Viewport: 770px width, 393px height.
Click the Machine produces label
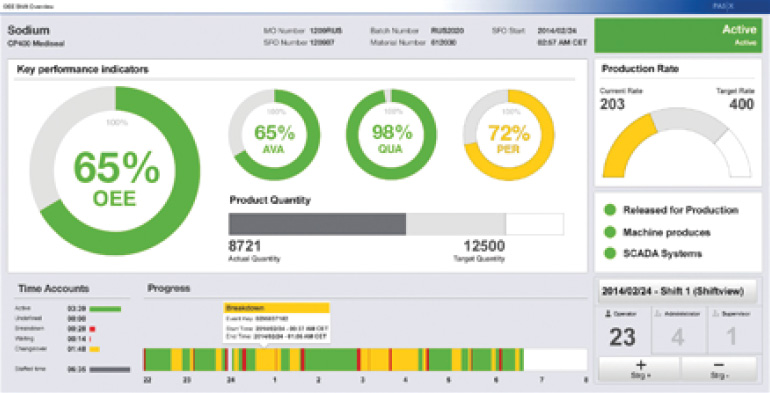point(666,232)
